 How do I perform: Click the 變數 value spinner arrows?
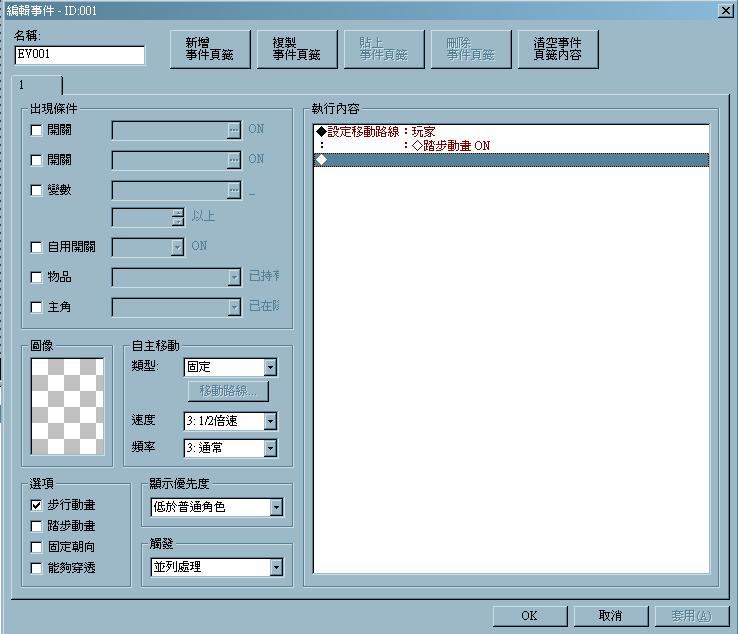177,217
